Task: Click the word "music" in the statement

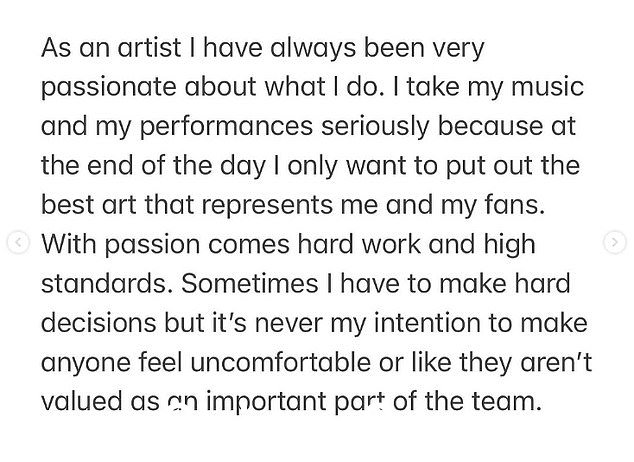Action: click(x=547, y=87)
